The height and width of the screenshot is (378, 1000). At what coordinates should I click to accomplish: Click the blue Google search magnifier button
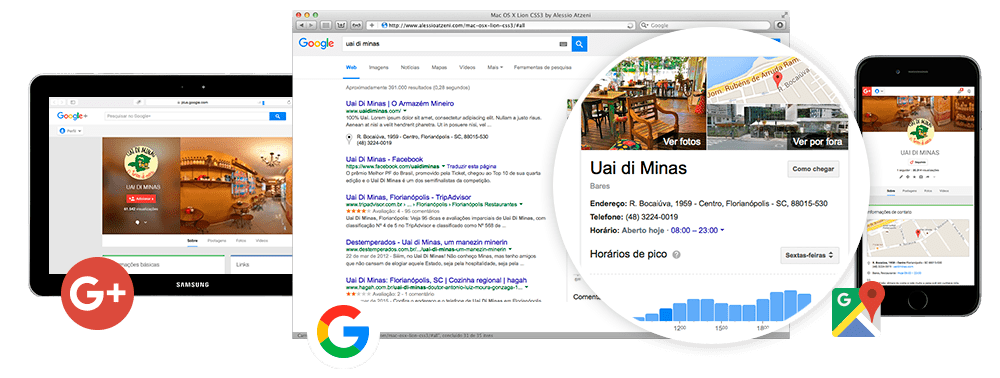579,44
